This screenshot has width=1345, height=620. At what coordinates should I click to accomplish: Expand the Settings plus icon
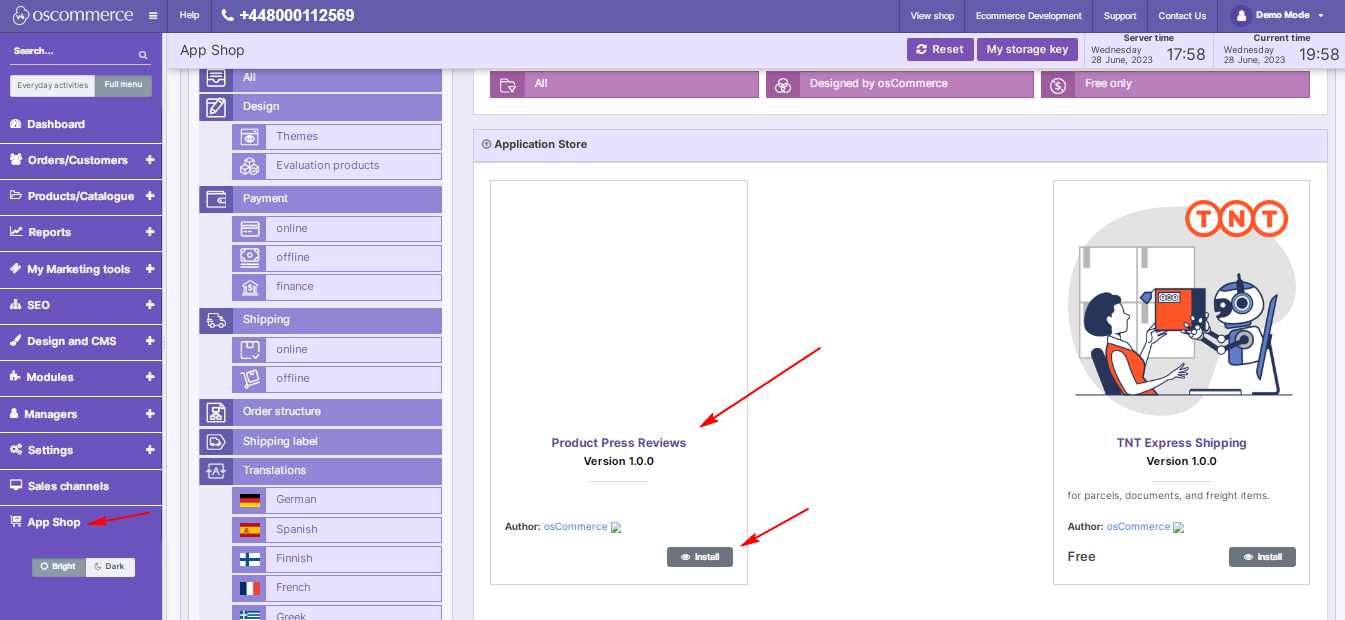coord(150,450)
